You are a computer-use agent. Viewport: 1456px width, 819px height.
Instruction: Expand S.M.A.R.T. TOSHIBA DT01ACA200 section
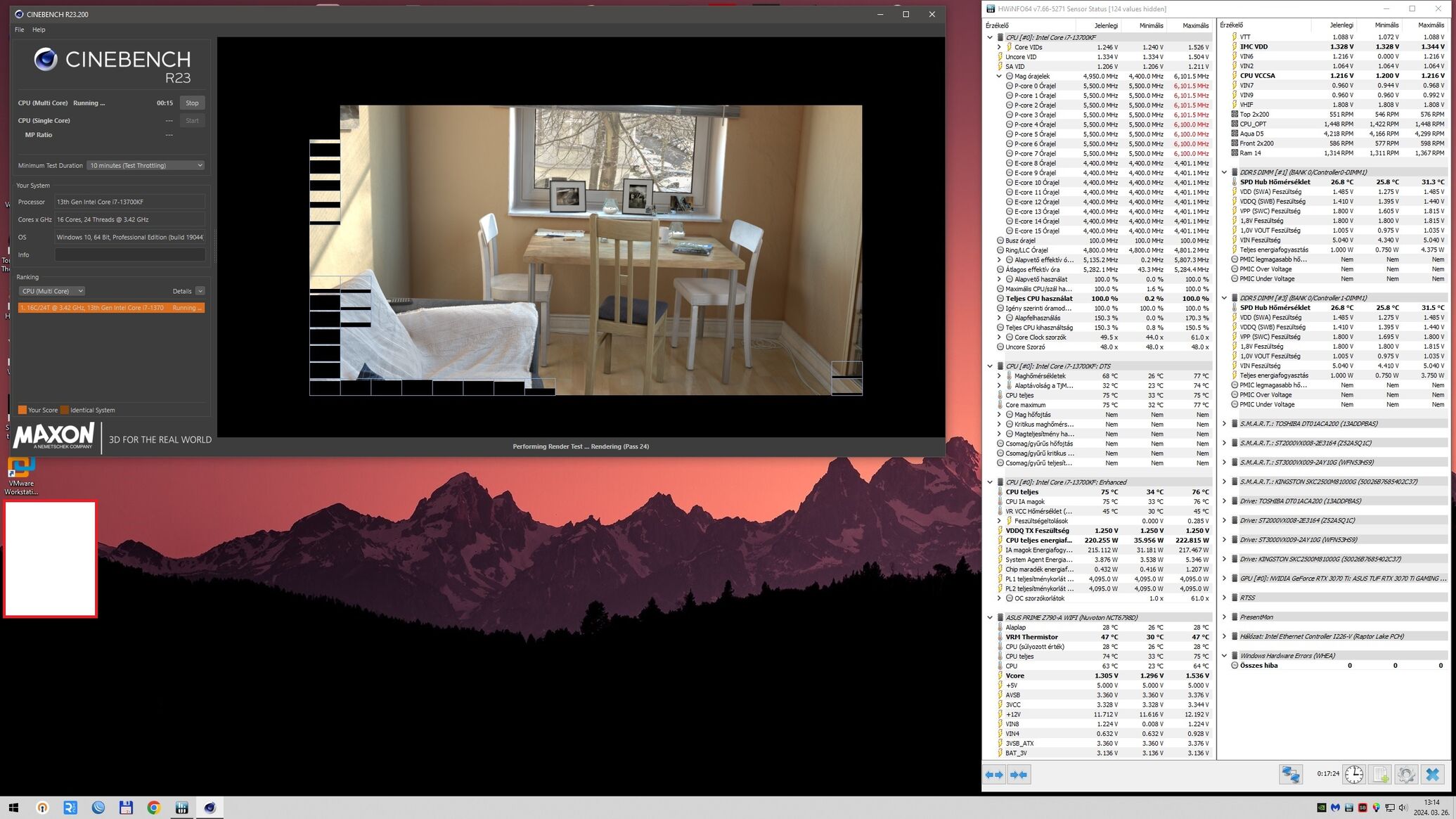pos(1224,424)
